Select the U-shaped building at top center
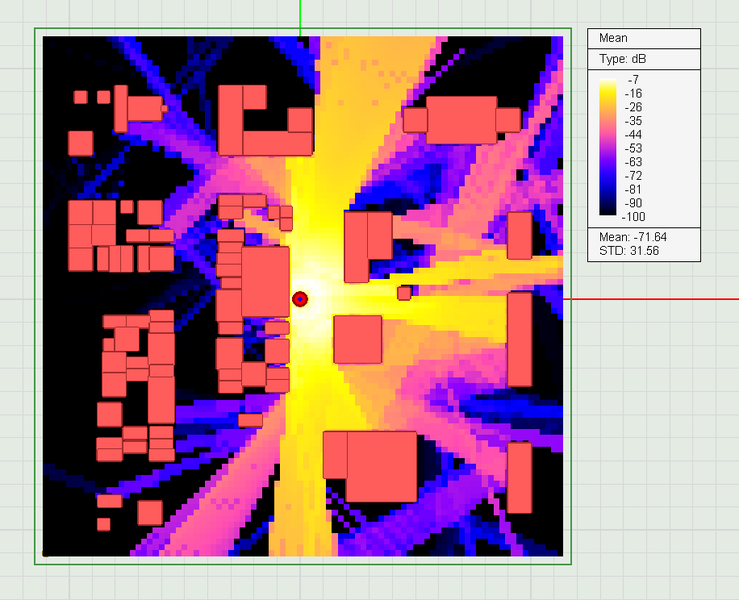 pyautogui.click(x=265, y=120)
